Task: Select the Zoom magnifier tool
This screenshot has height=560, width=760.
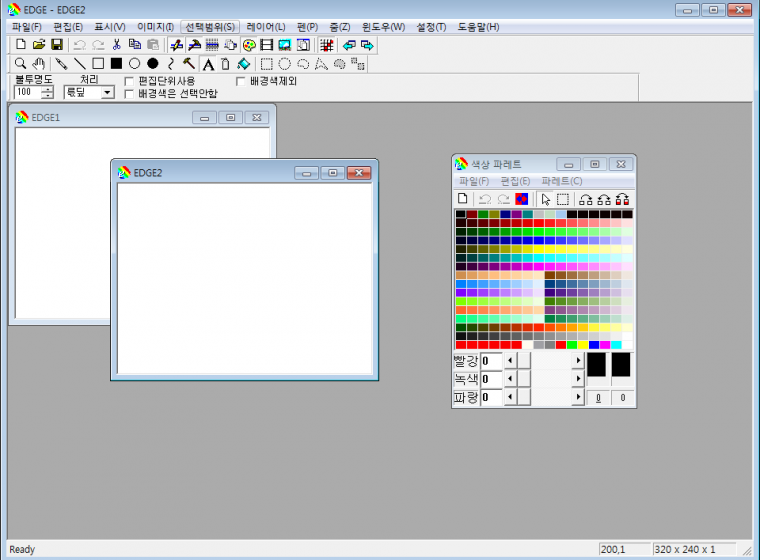Action: tap(20, 64)
